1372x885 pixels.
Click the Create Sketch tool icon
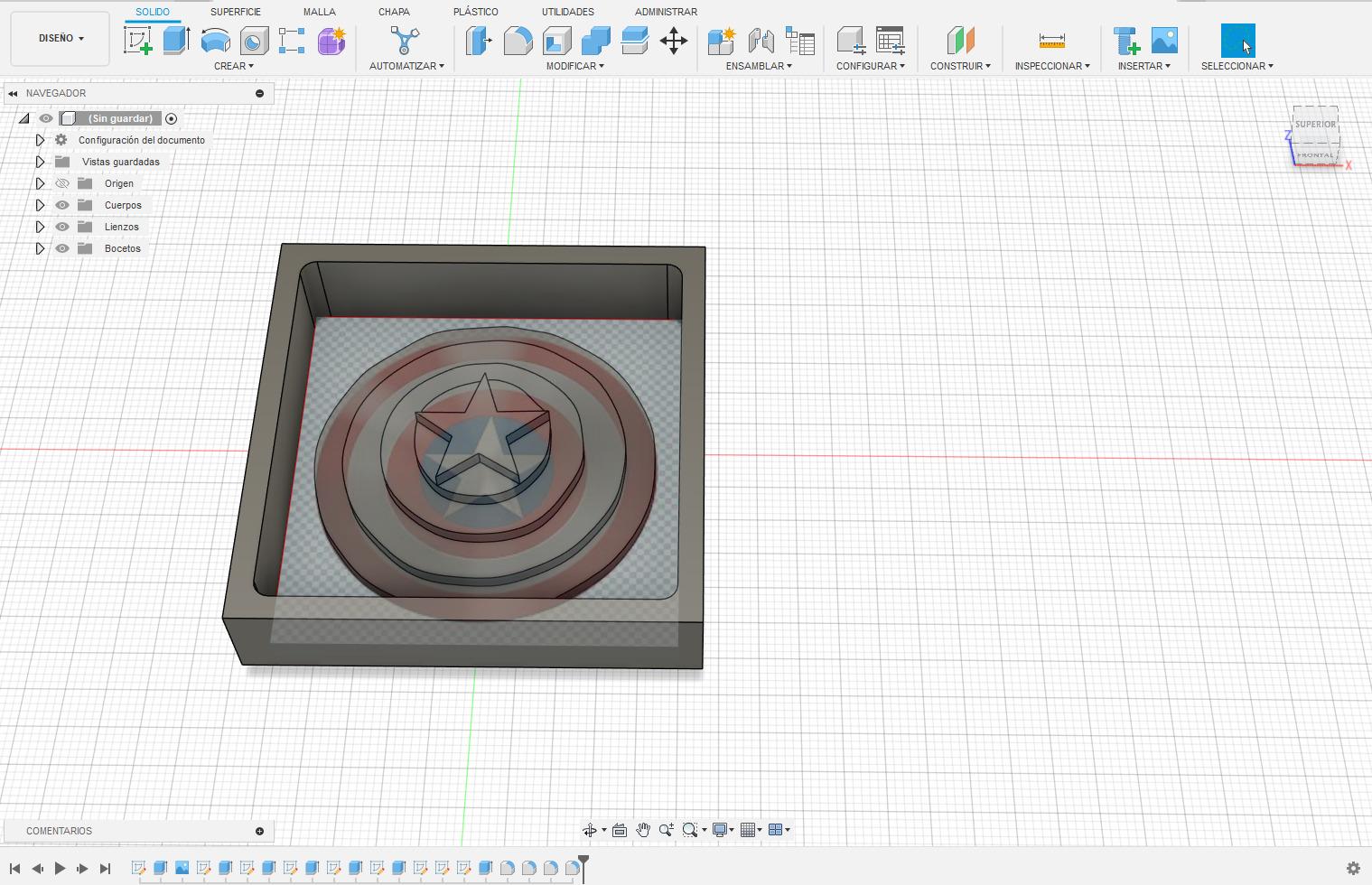[137, 41]
